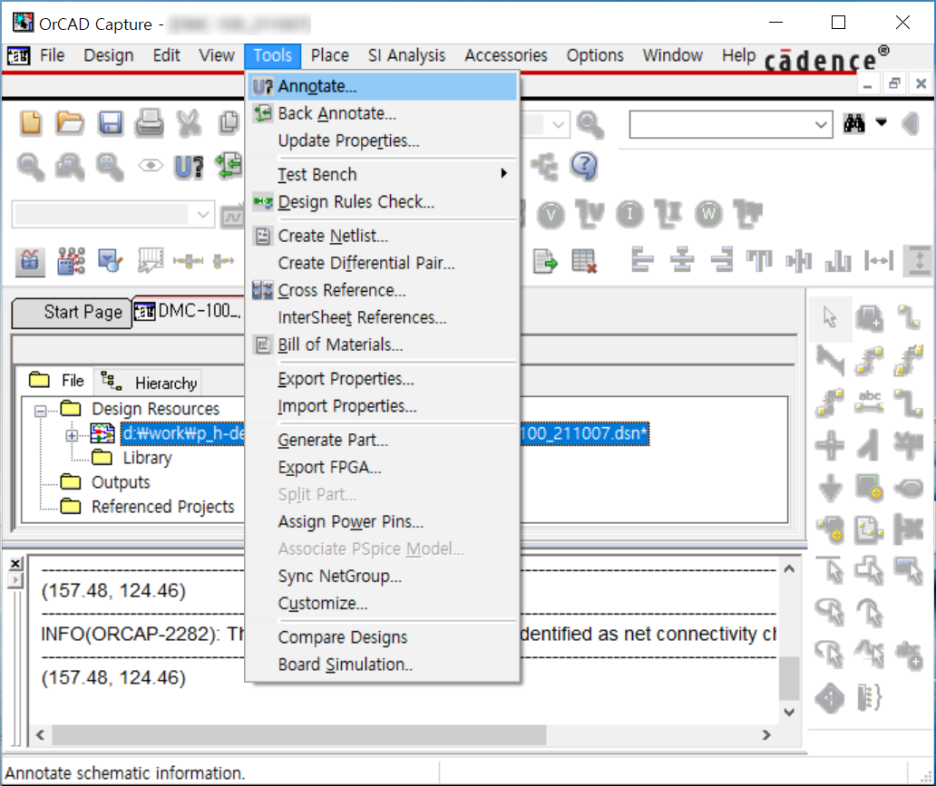936x786 pixels.
Task: Click the Zoom In magnifier icon
Action: point(30,167)
